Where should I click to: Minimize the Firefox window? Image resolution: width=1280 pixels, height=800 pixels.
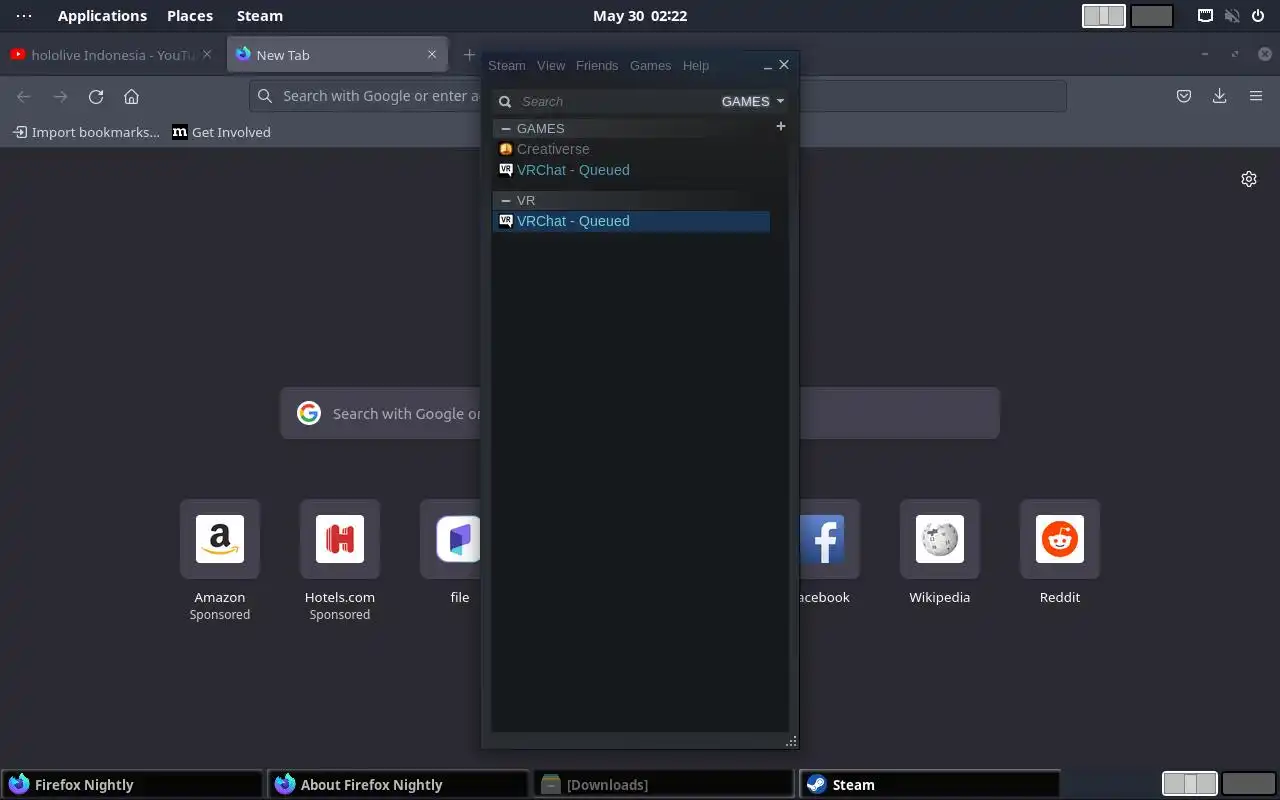point(1205,54)
